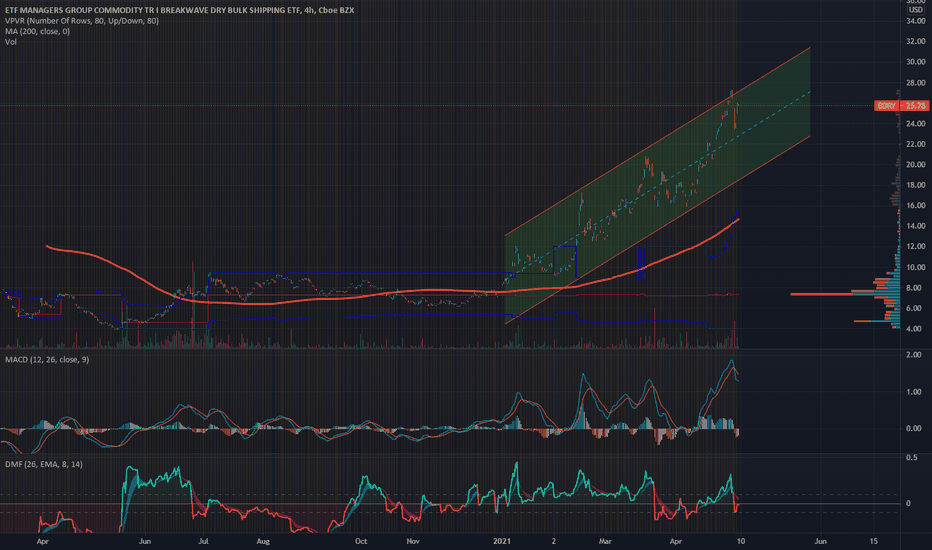This screenshot has width=932, height=550.
Task: Click the 15 label at the time axis end
Action: (874, 542)
